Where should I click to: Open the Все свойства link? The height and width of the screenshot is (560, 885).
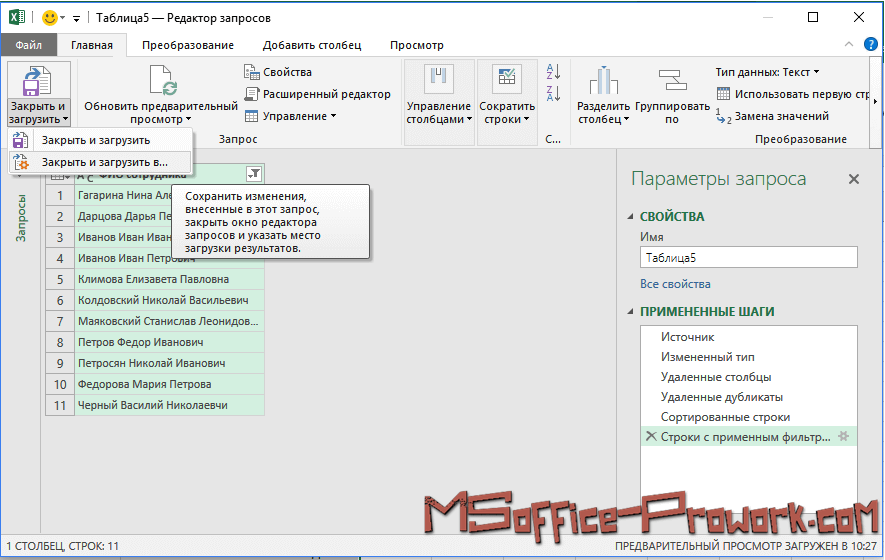coord(675,284)
